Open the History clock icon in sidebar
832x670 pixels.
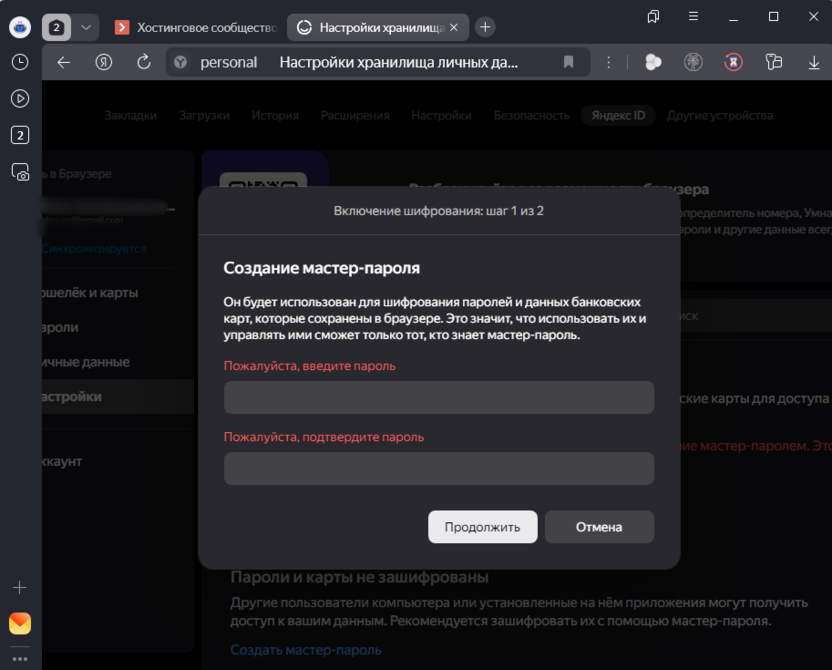click(x=20, y=62)
